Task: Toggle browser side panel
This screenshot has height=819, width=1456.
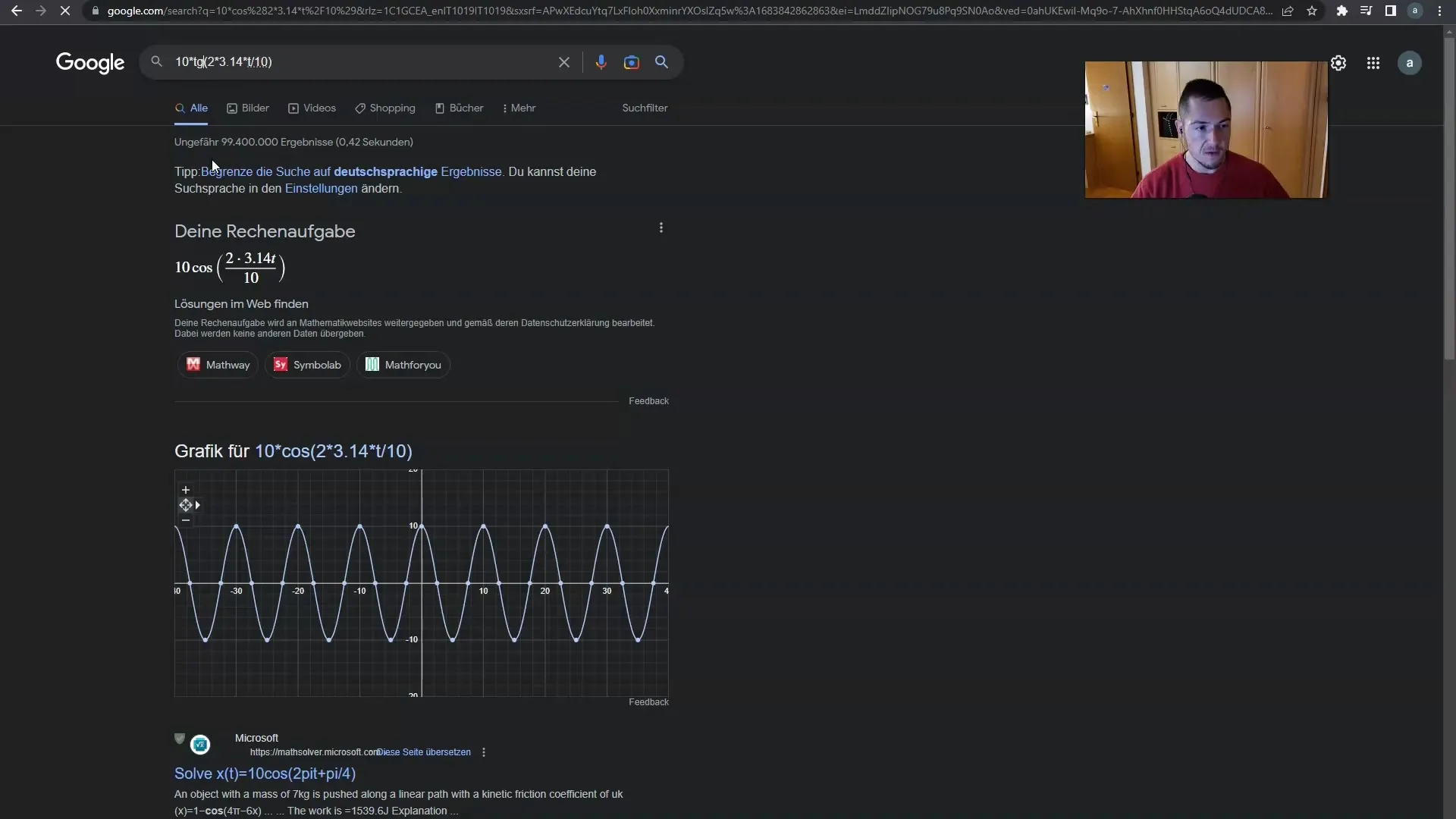Action: (x=1390, y=11)
